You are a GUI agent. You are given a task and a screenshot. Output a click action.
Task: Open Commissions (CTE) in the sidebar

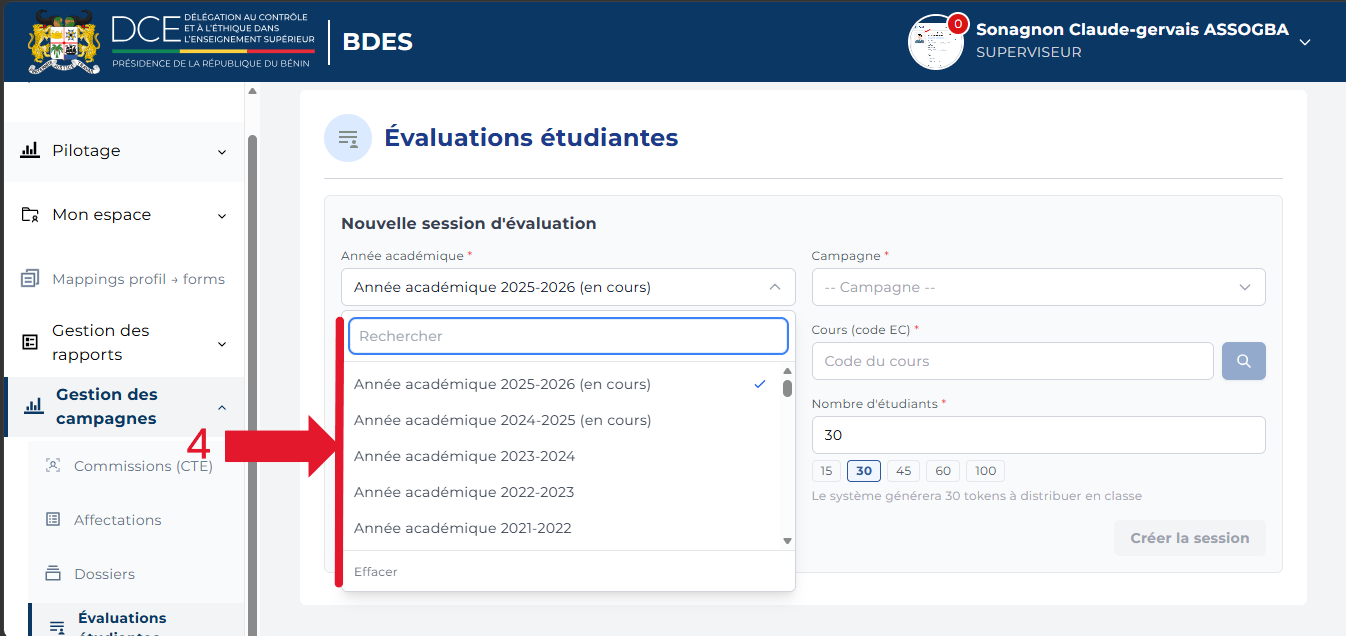[x=143, y=466]
